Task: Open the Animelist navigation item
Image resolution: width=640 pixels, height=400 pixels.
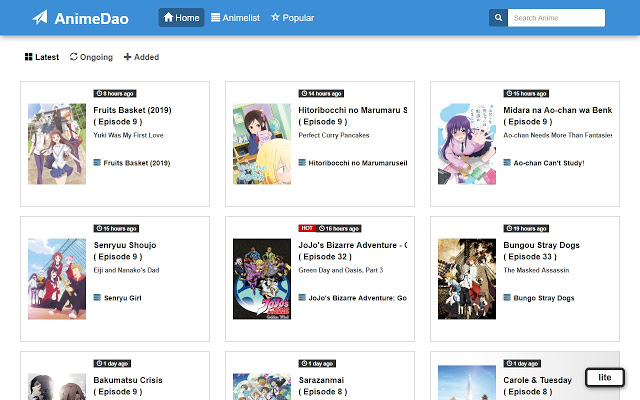Action: point(236,18)
